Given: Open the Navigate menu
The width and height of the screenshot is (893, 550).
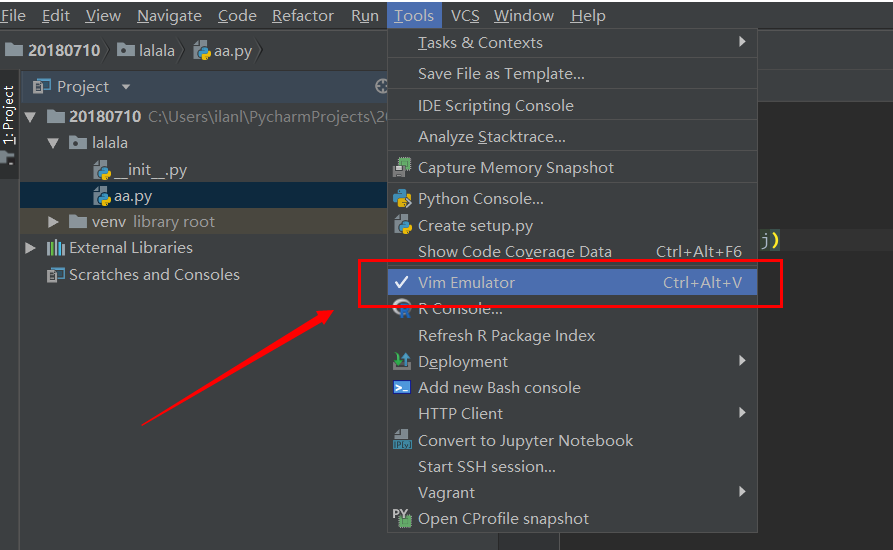Looking at the screenshot, I should 169,15.
